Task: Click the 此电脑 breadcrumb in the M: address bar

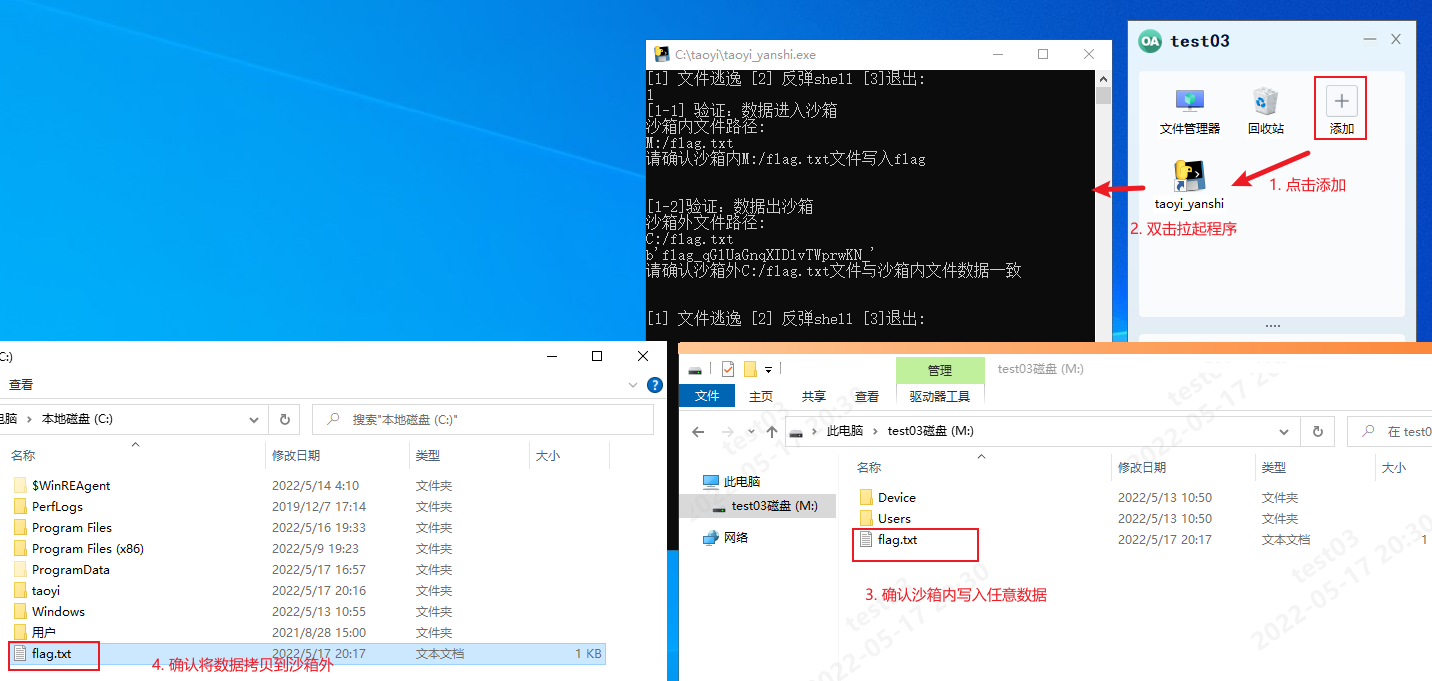Action: click(x=845, y=432)
